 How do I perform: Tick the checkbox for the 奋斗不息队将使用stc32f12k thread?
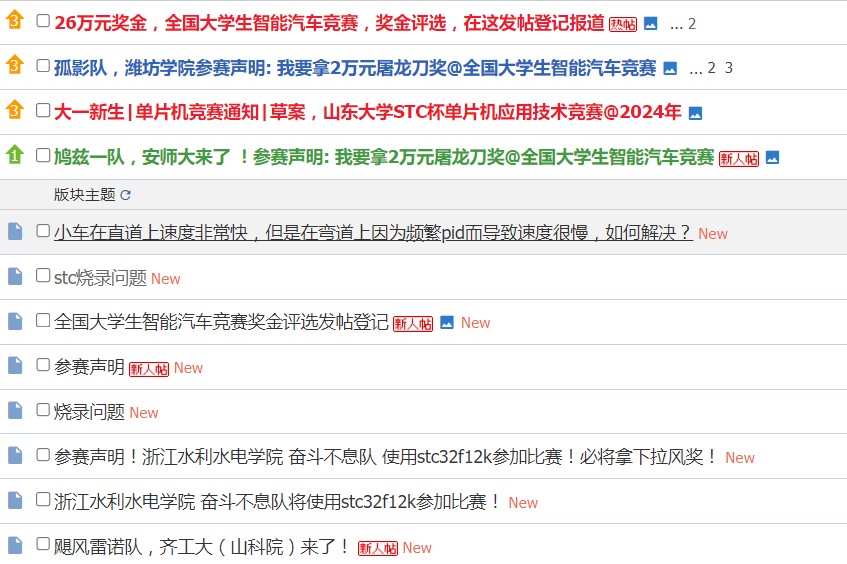click(43, 499)
